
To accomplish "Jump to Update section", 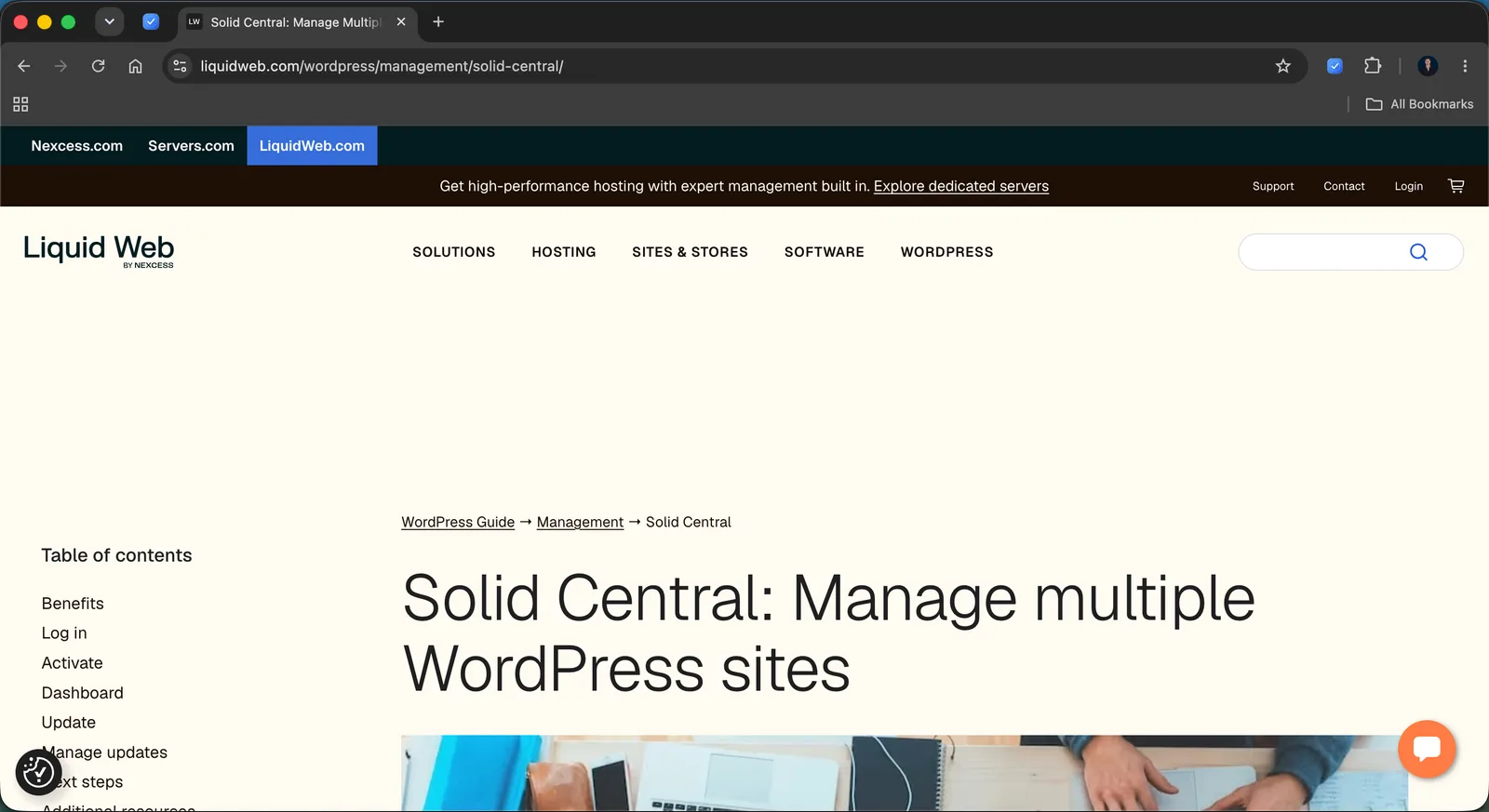I will [x=68, y=723].
